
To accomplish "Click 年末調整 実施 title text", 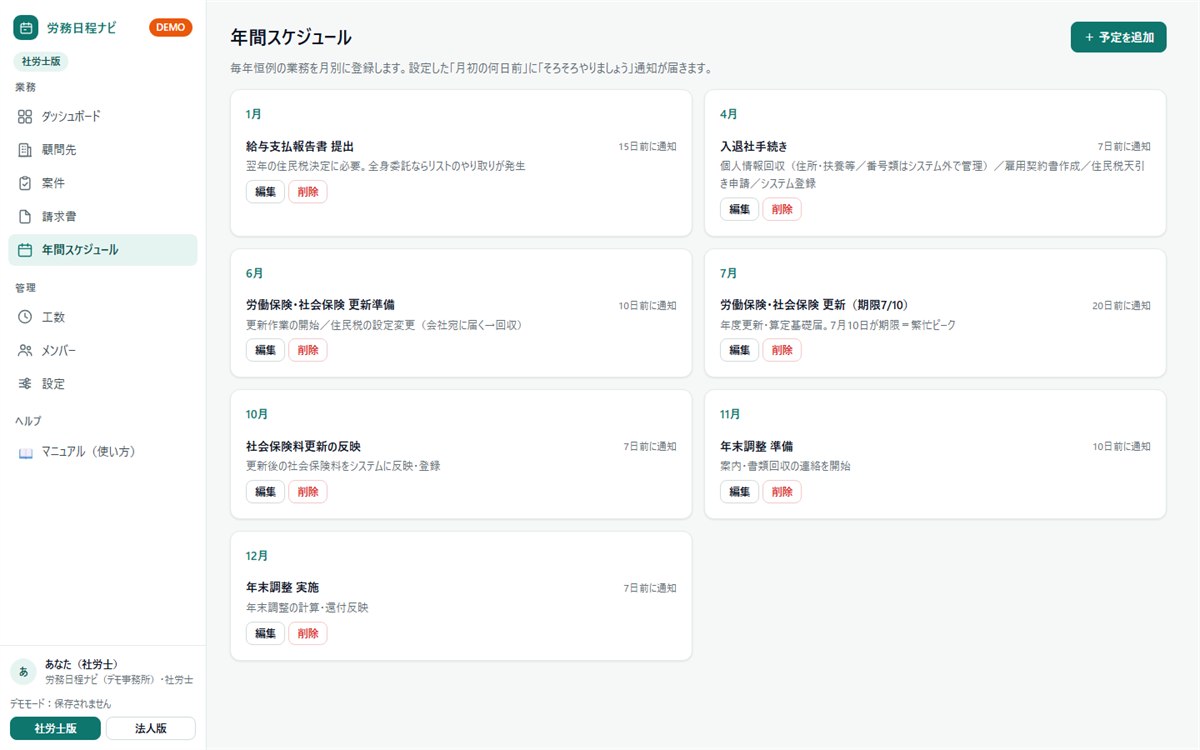I will point(282,587).
